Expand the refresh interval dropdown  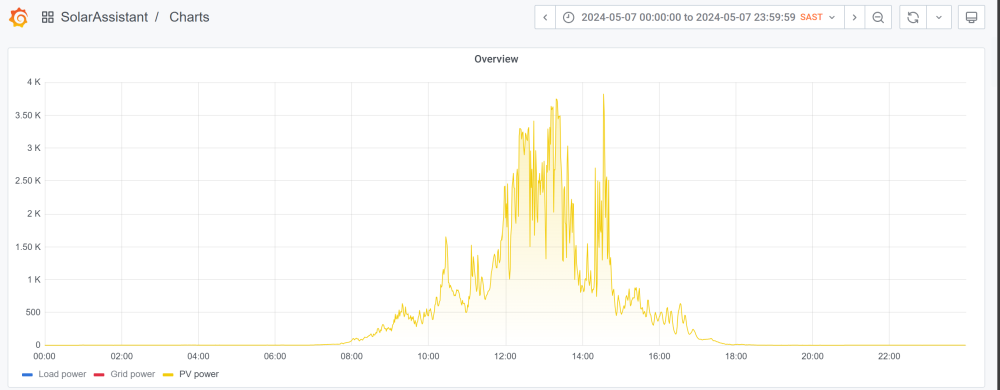[939, 17]
